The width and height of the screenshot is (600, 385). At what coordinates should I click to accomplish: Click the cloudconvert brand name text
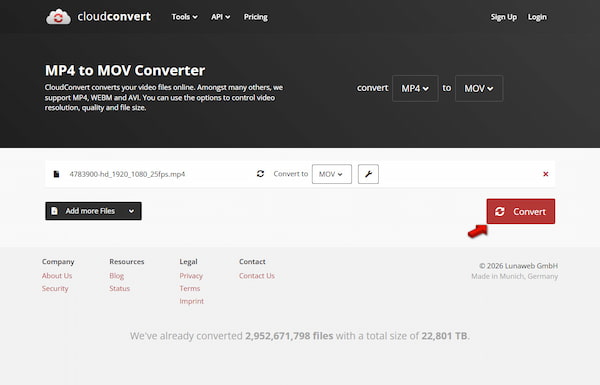click(114, 16)
